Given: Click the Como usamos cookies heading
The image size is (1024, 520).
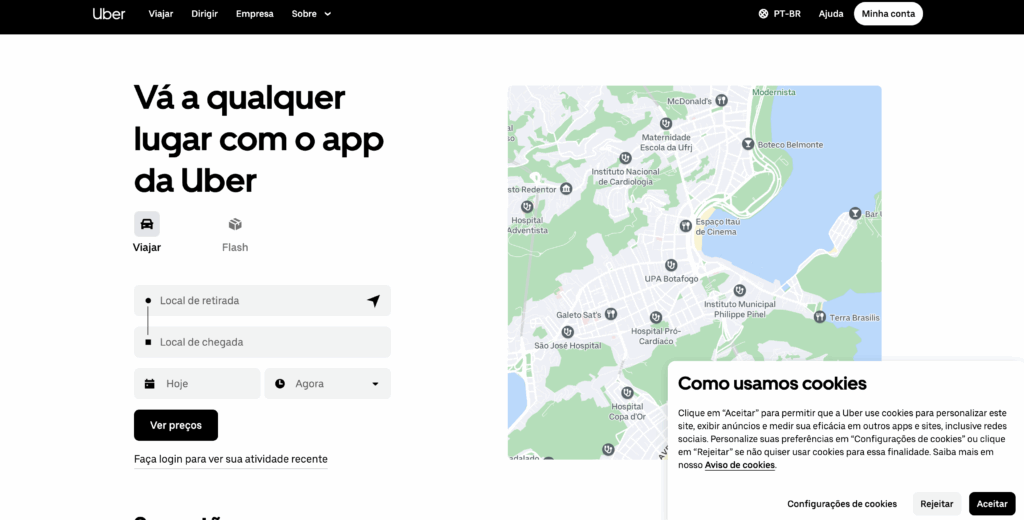Looking at the screenshot, I should coord(772,383).
